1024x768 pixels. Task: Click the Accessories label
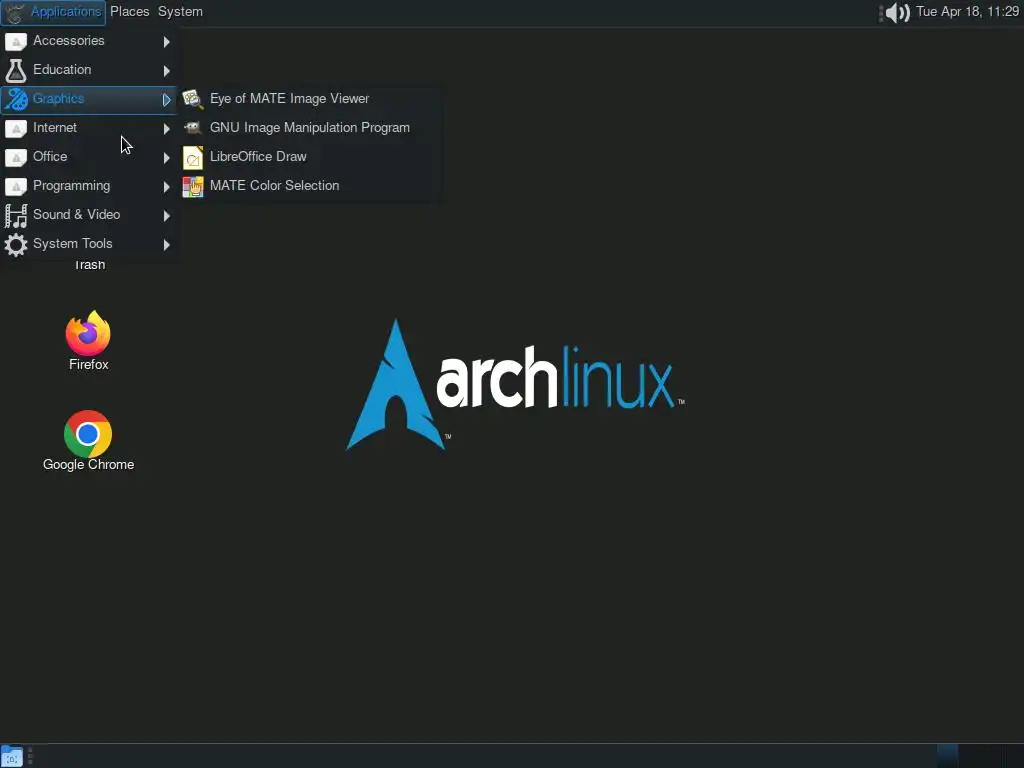69,40
